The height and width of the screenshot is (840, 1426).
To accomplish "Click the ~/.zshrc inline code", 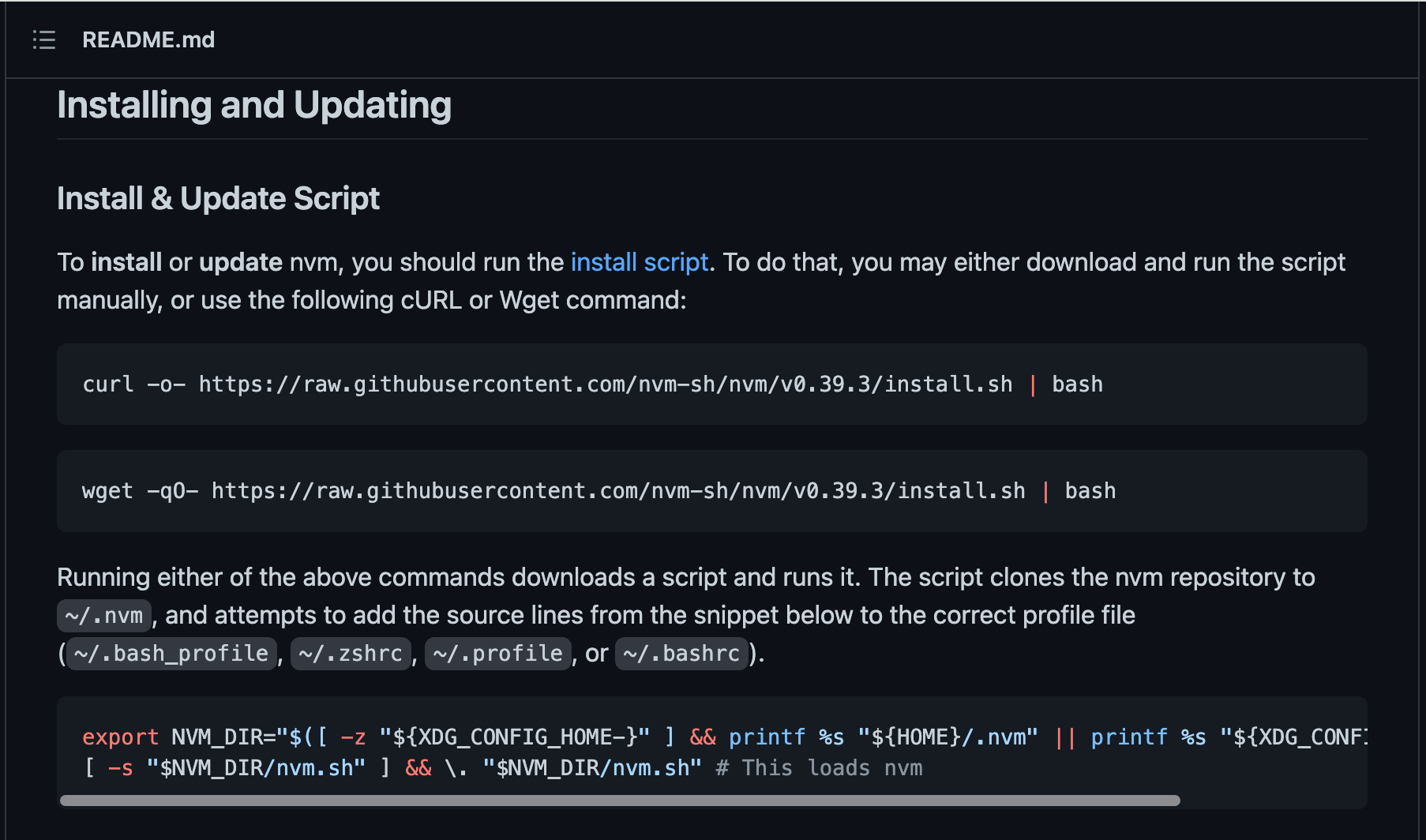I will [x=351, y=654].
